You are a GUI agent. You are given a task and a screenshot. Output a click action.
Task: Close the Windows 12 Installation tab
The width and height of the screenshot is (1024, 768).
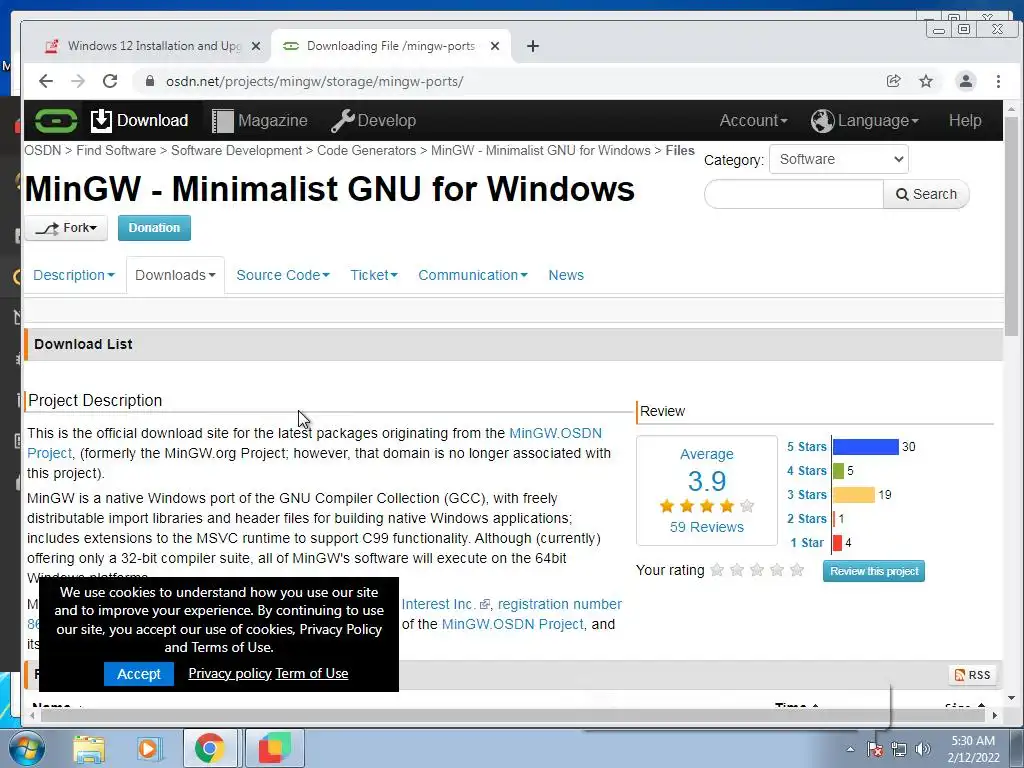256,46
